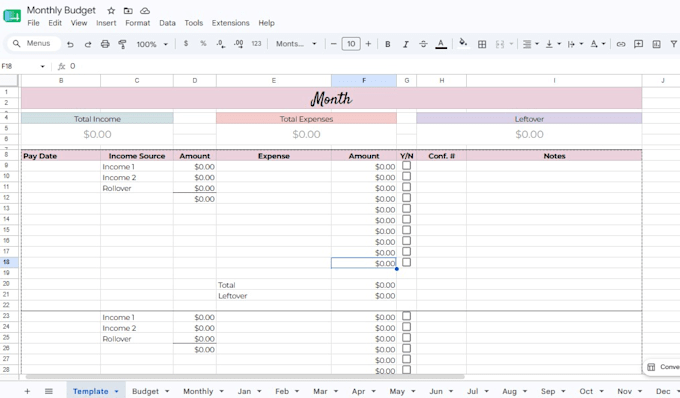Viewport: 680px width, 398px height.
Task: Open the Data menu
Action: point(167,23)
